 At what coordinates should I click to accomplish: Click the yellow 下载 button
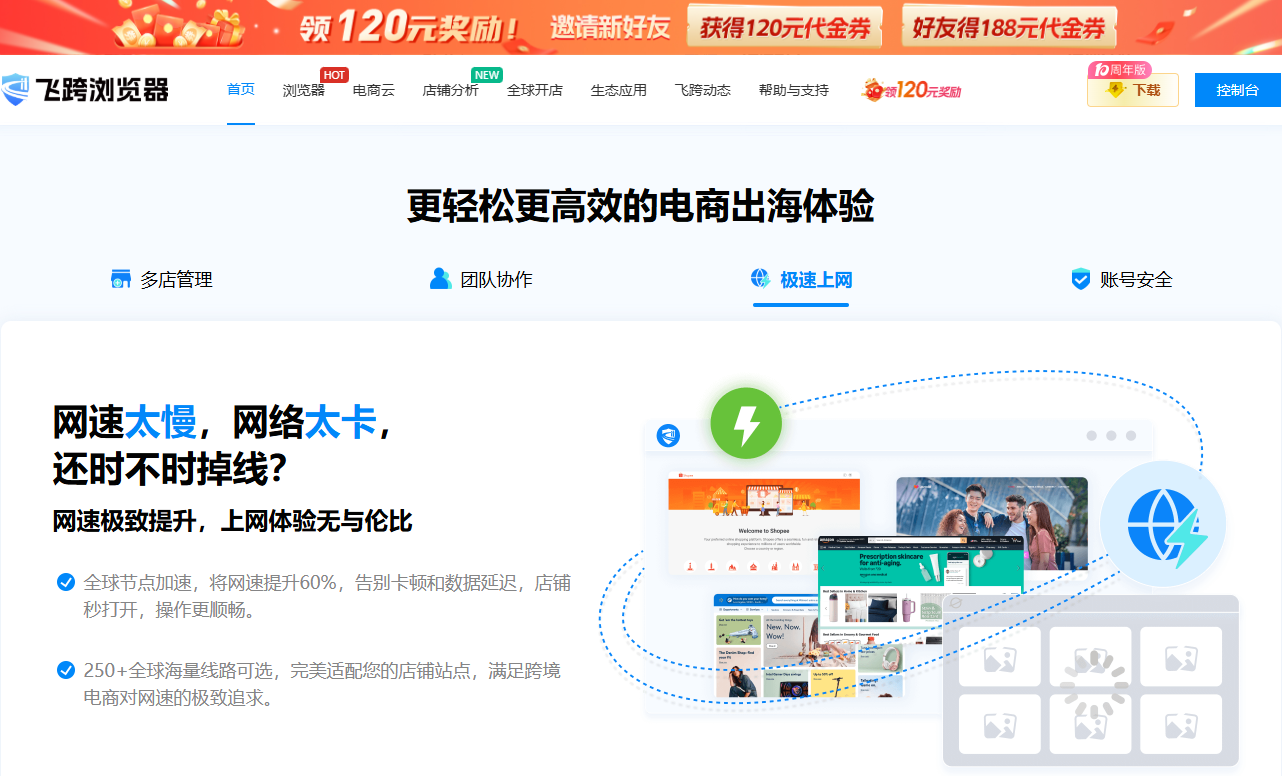1133,90
